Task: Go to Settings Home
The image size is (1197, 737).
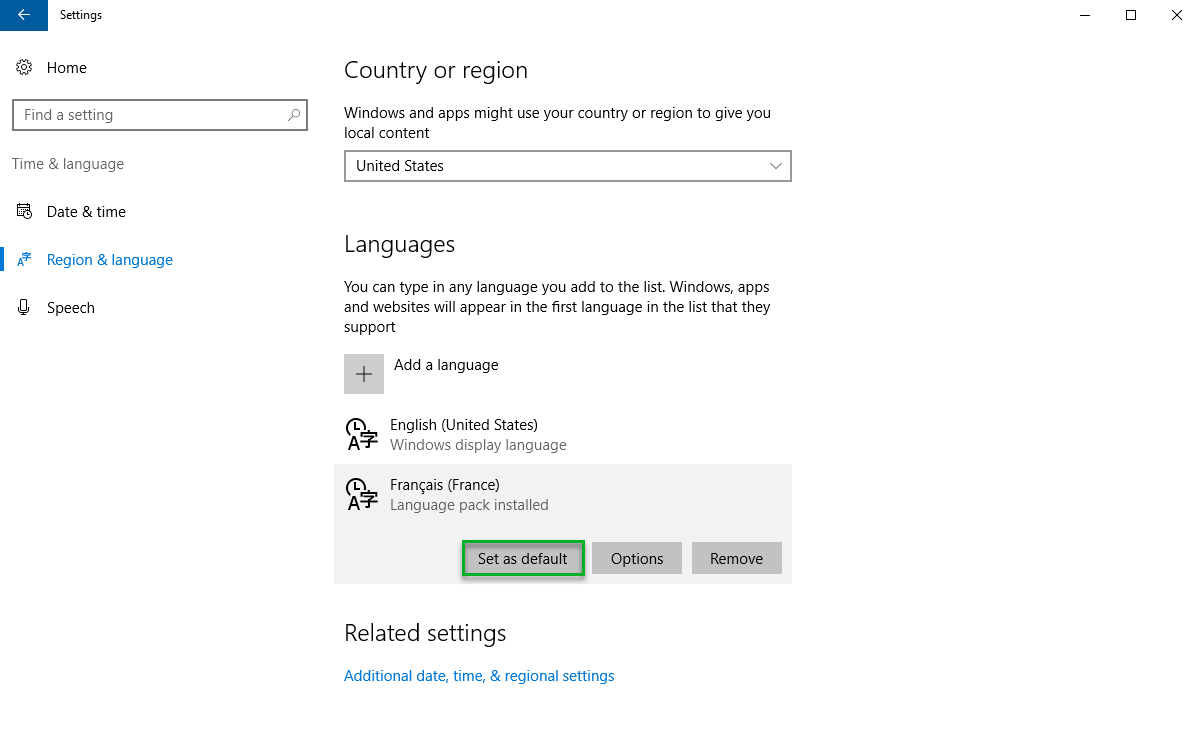Action: [x=66, y=67]
